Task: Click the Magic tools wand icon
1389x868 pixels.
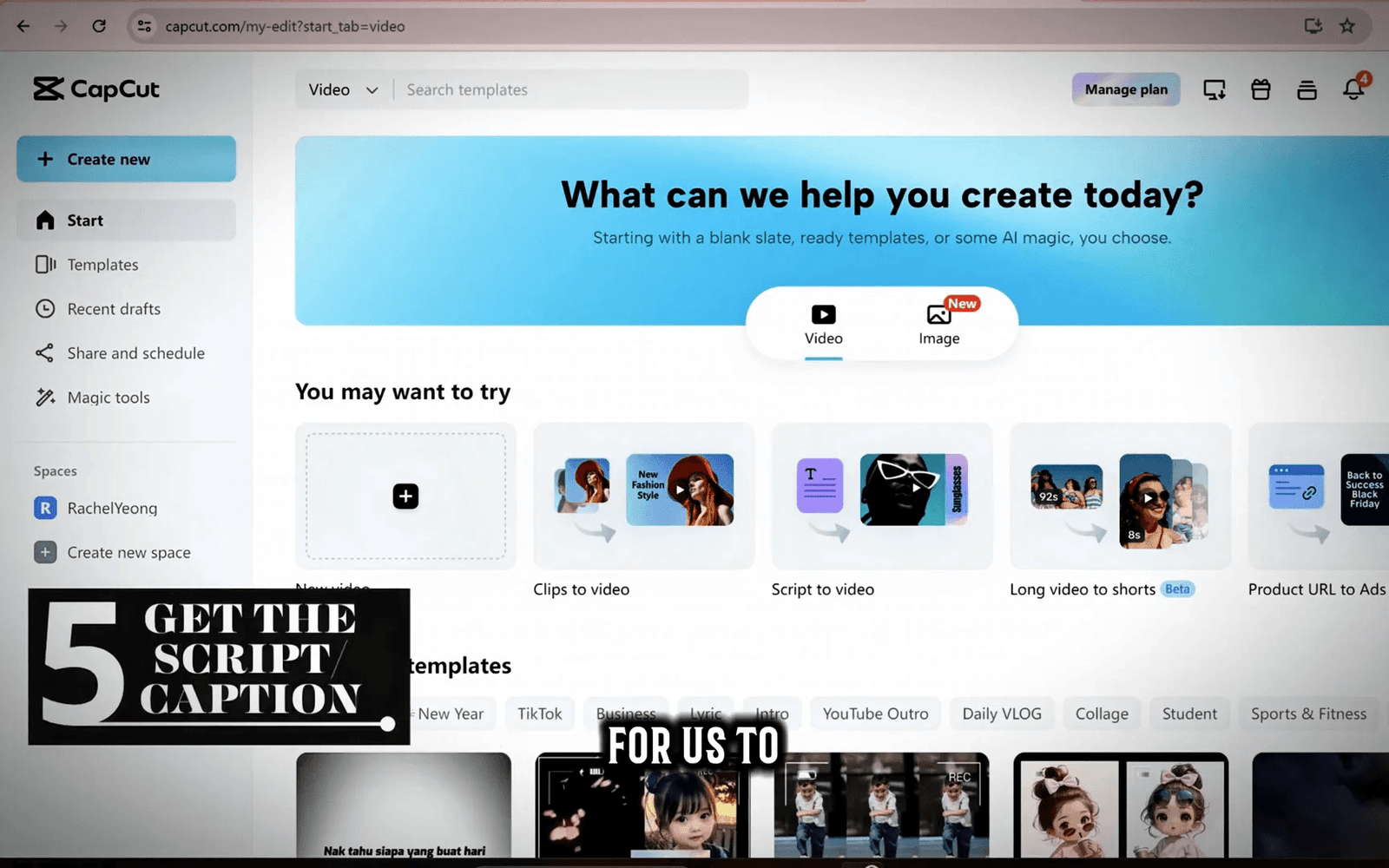Action: (45, 398)
